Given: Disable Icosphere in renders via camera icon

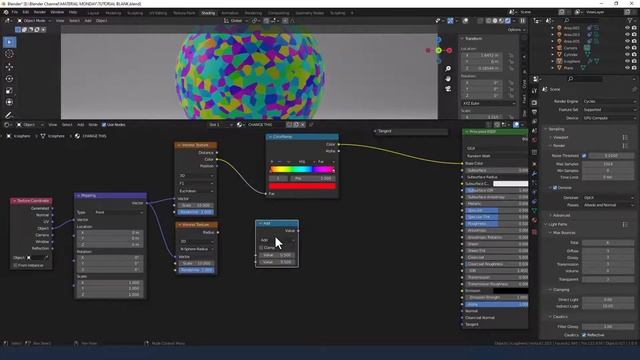Looking at the screenshot, I should pyautogui.click(x=634, y=61).
